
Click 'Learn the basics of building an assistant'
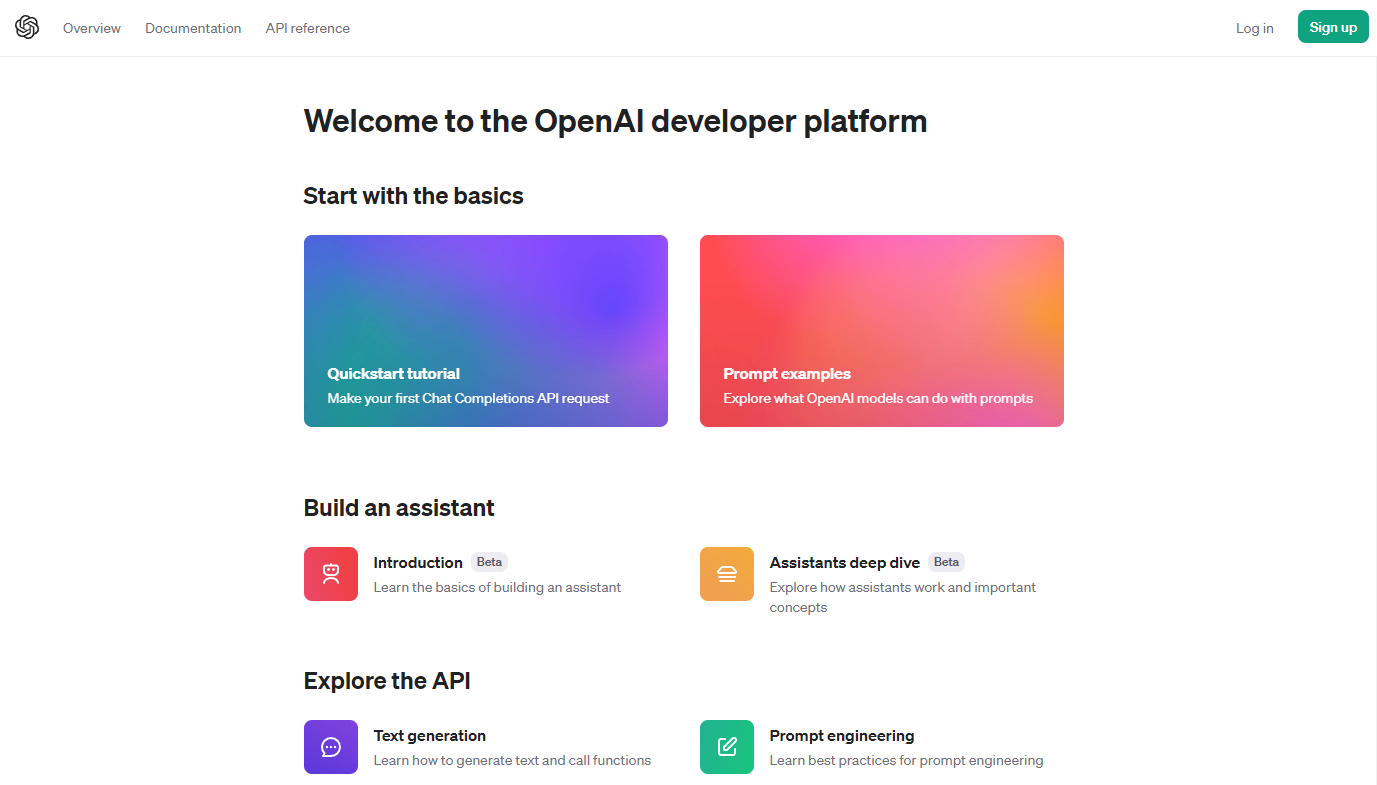(x=497, y=587)
